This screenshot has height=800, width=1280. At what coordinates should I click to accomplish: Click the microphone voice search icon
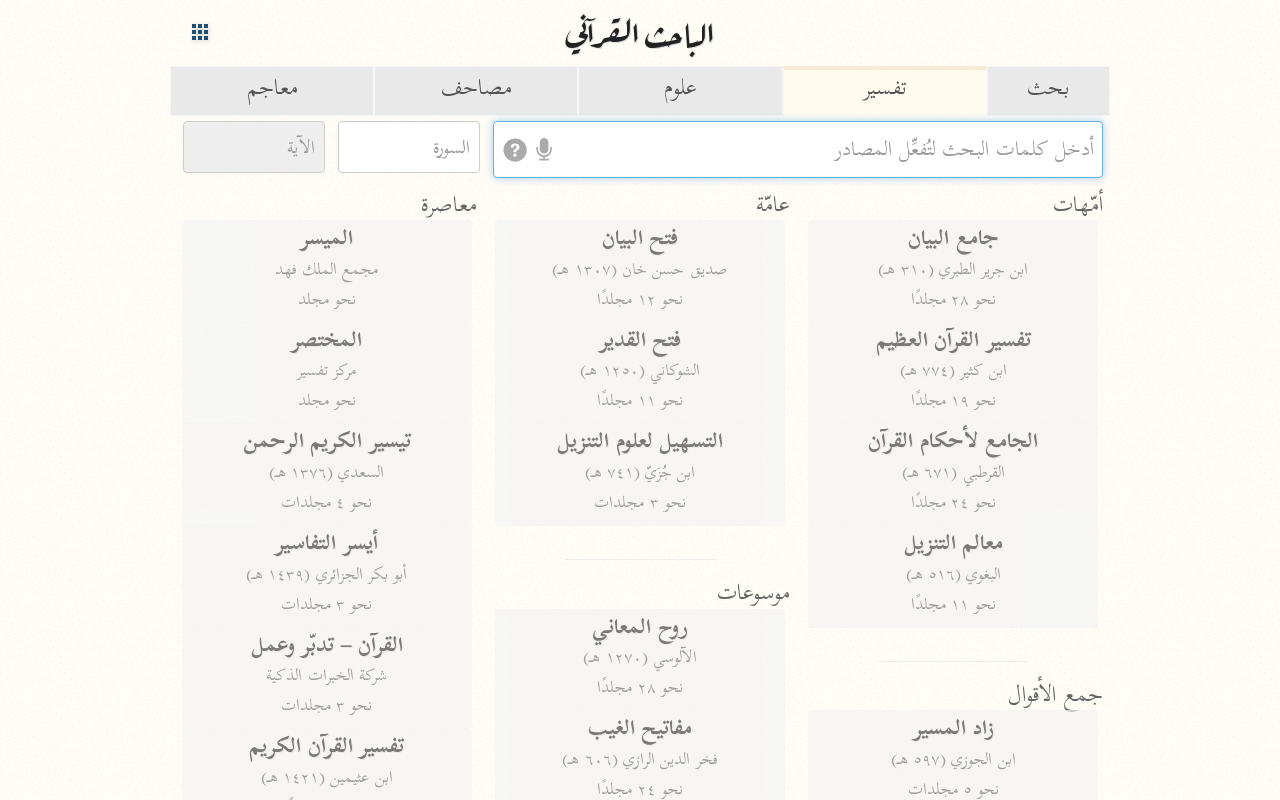click(x=544, y=150)
